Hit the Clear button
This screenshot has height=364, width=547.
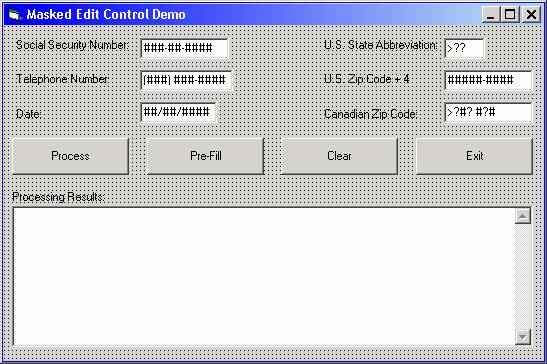point(339,156)
